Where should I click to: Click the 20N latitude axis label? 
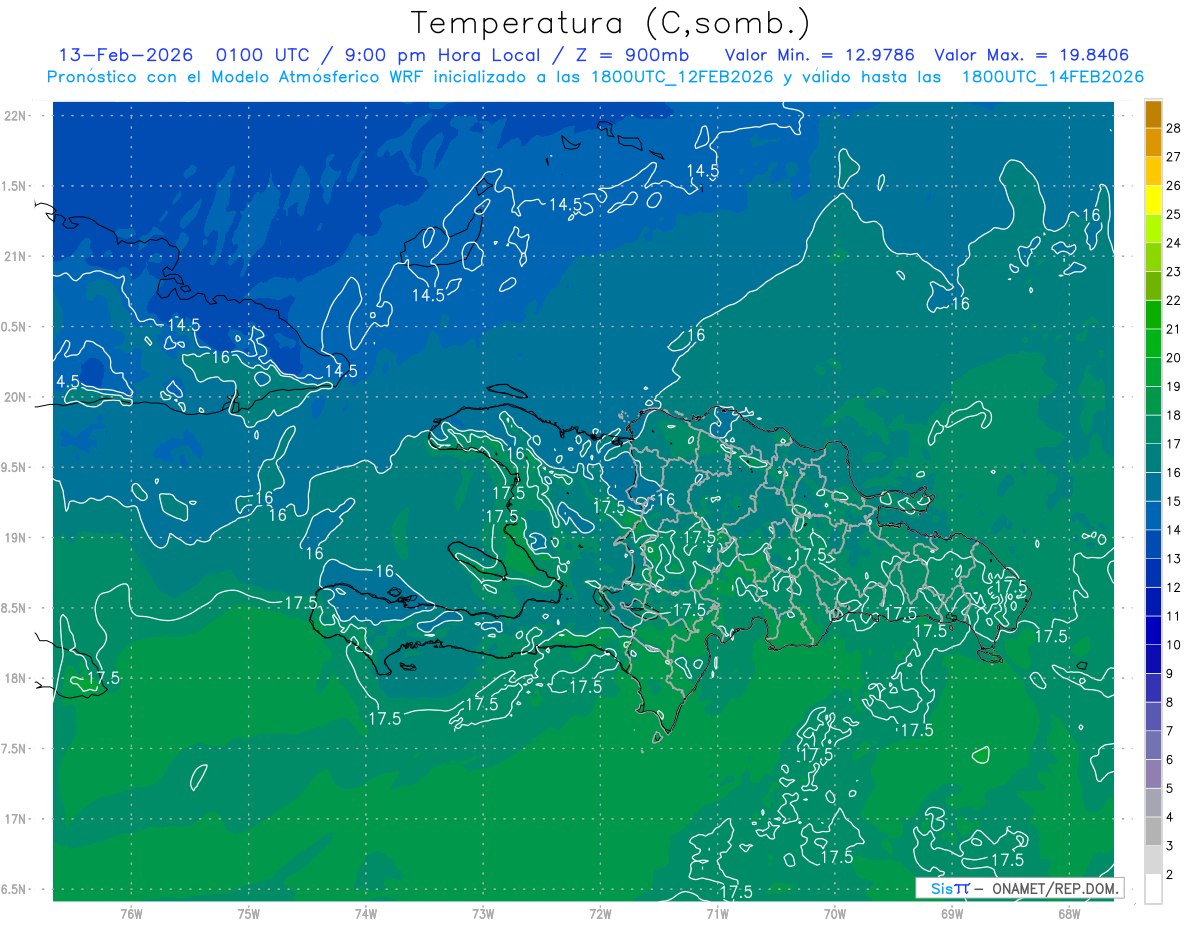click(x=15, y=397)
